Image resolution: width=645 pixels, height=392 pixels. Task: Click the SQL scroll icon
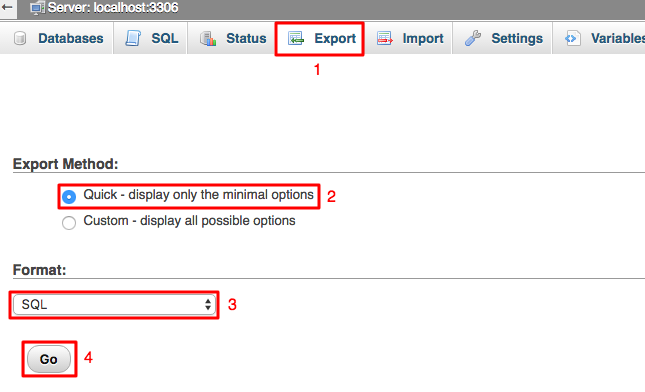pyautogui.click(x=133, y=38)
